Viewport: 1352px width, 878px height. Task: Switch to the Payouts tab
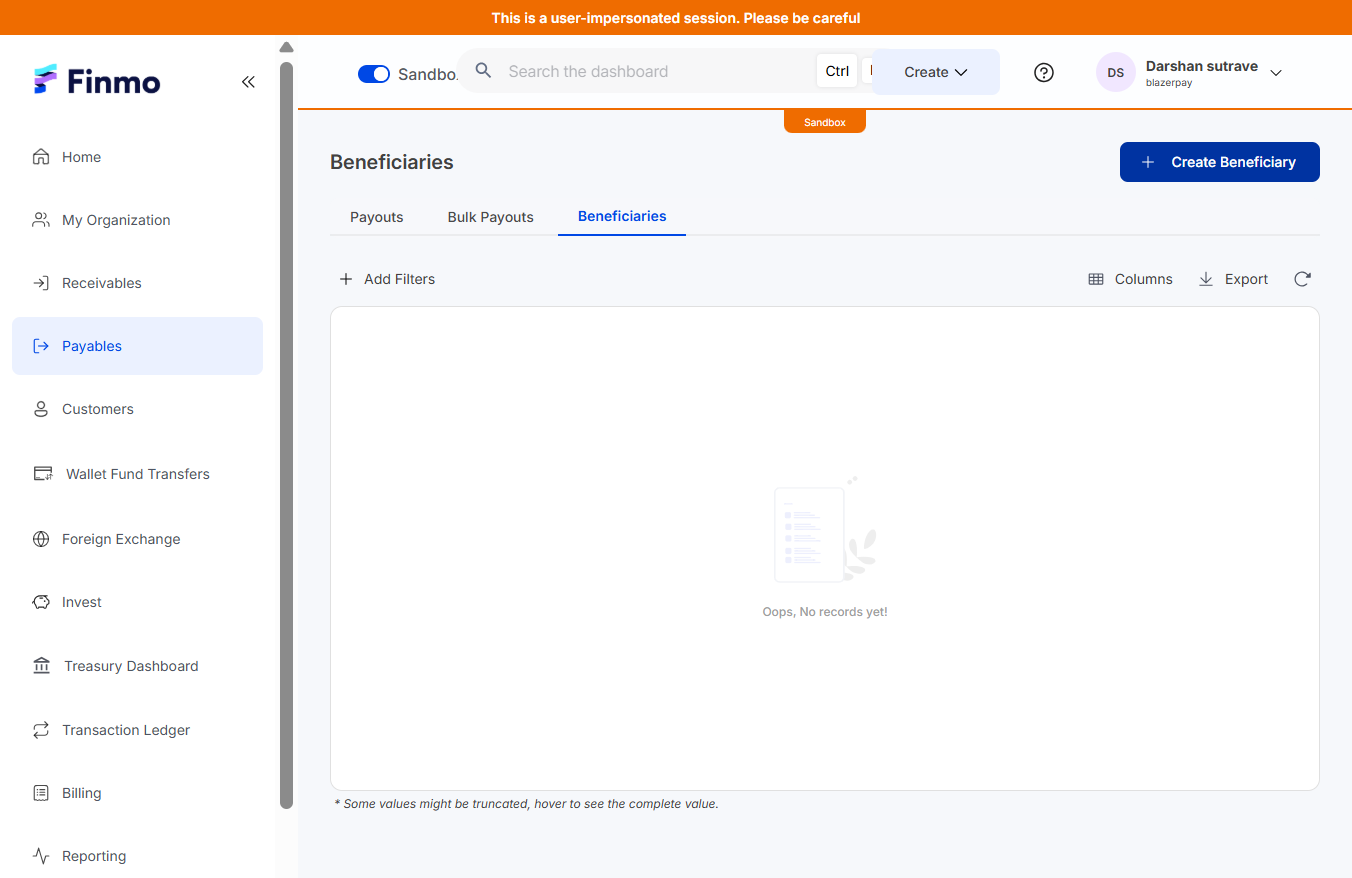coord(377,217)
